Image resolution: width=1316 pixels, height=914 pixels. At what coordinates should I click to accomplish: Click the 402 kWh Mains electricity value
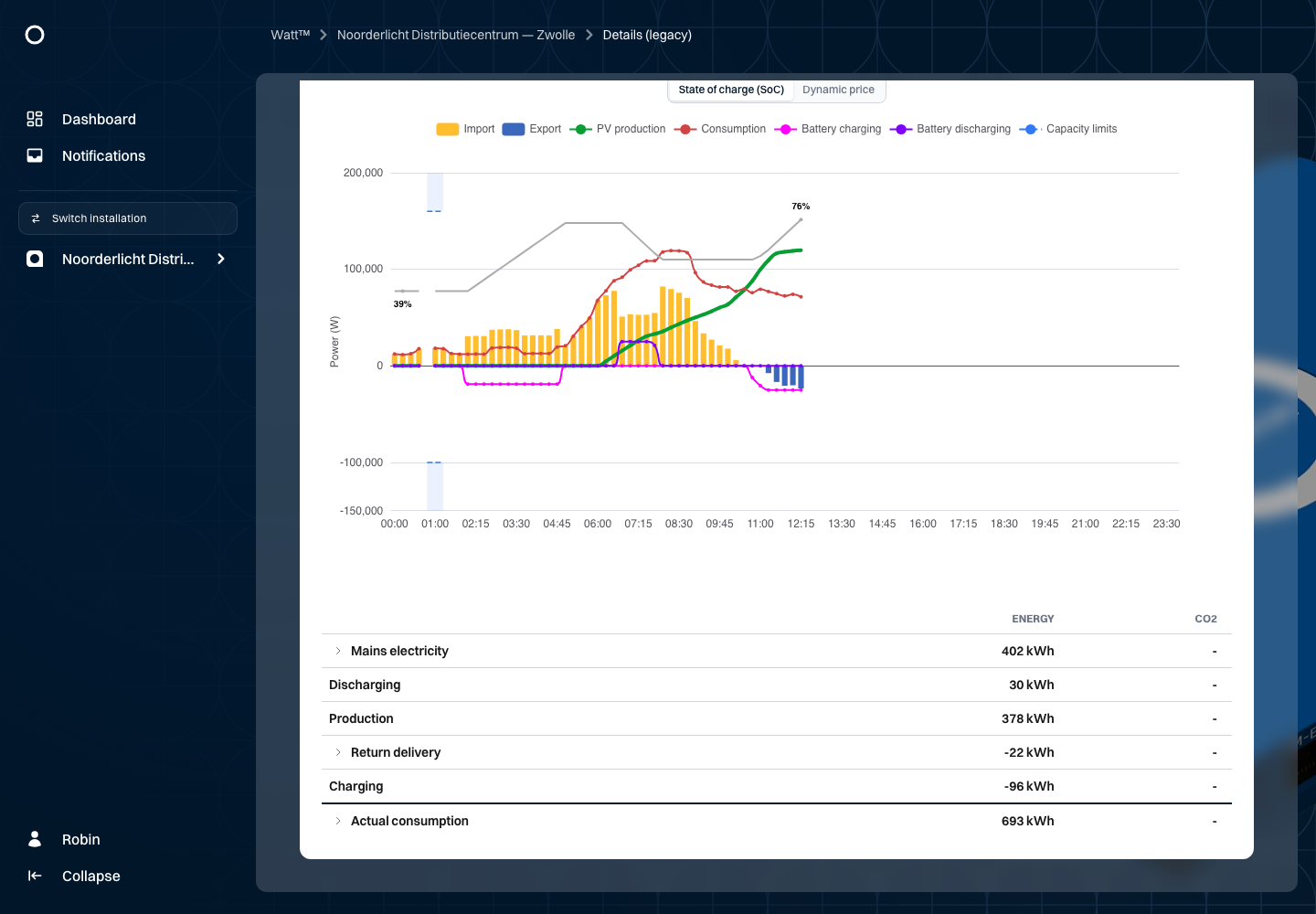click(1028, 651)
